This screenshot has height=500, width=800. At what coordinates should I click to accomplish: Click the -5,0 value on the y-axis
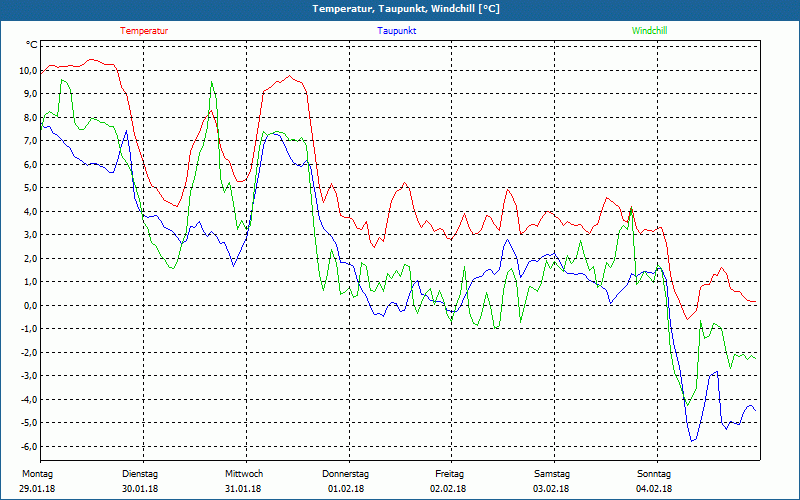[x=29, y=422]
